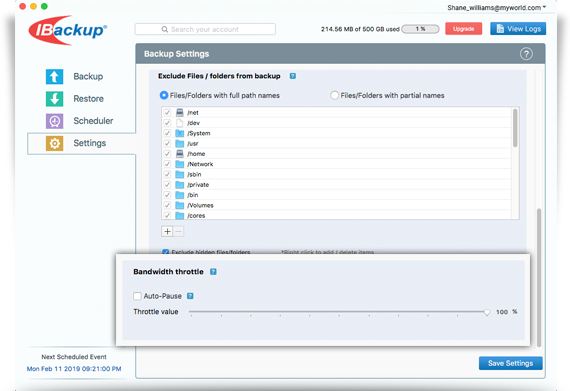The image size is (570, 391).
Task: Enable the Auto-Pause checkbox
Action: (x=137, y=296)
